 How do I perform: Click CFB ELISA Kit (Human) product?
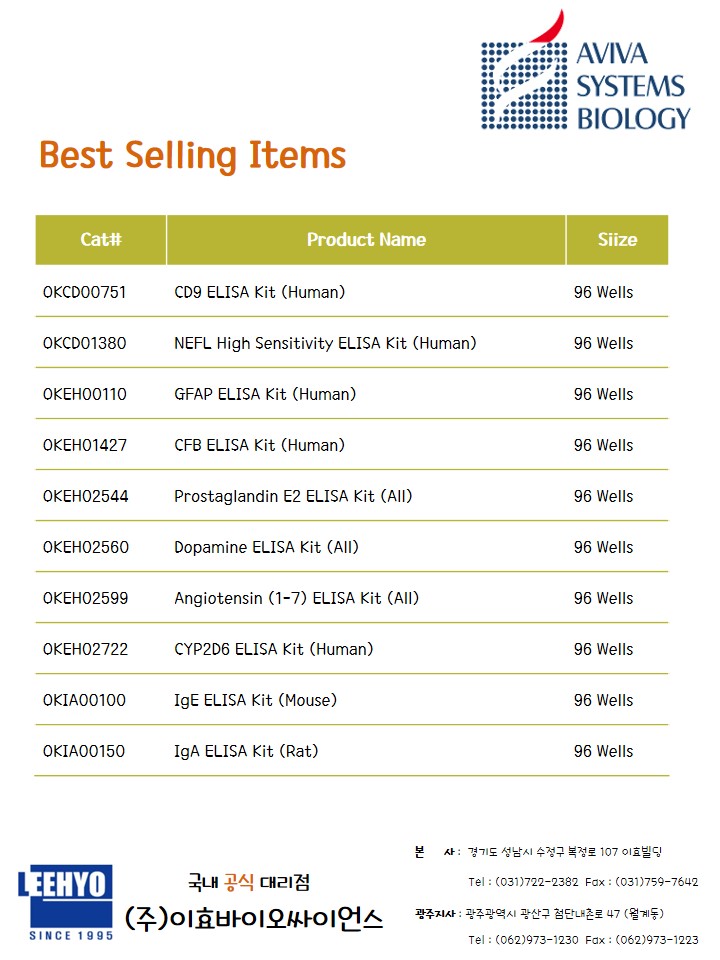pyautogui.click(x=259, y=445)
